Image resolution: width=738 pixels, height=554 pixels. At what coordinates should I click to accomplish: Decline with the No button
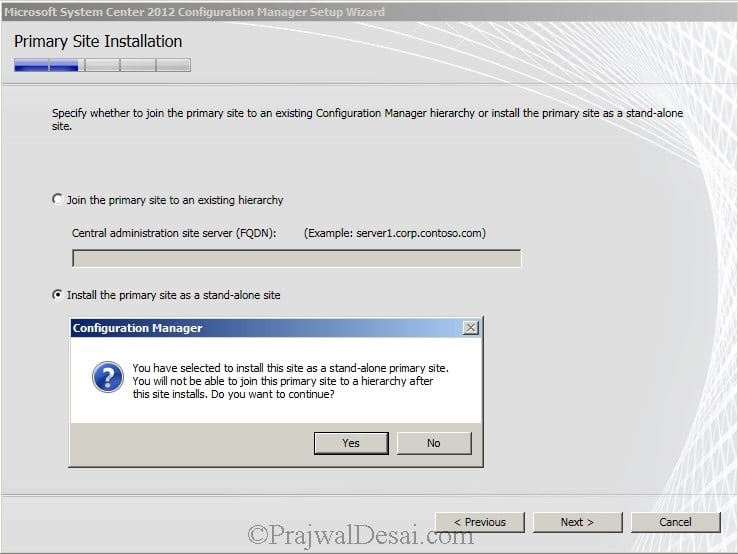(x=434, y=443)
